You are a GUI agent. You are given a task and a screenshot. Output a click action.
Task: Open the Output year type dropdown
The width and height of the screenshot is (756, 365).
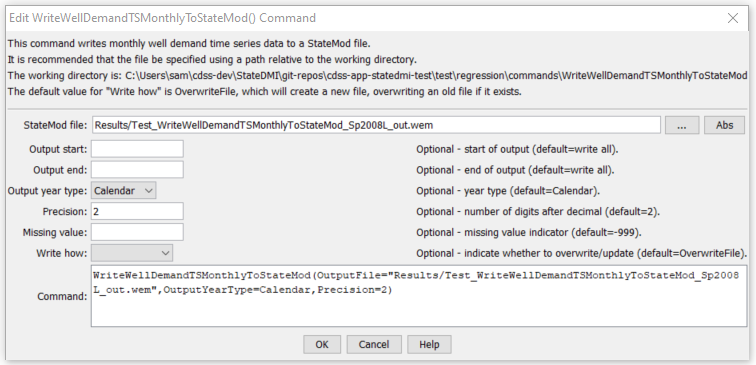pyautogui.click(x=123, y=191)
